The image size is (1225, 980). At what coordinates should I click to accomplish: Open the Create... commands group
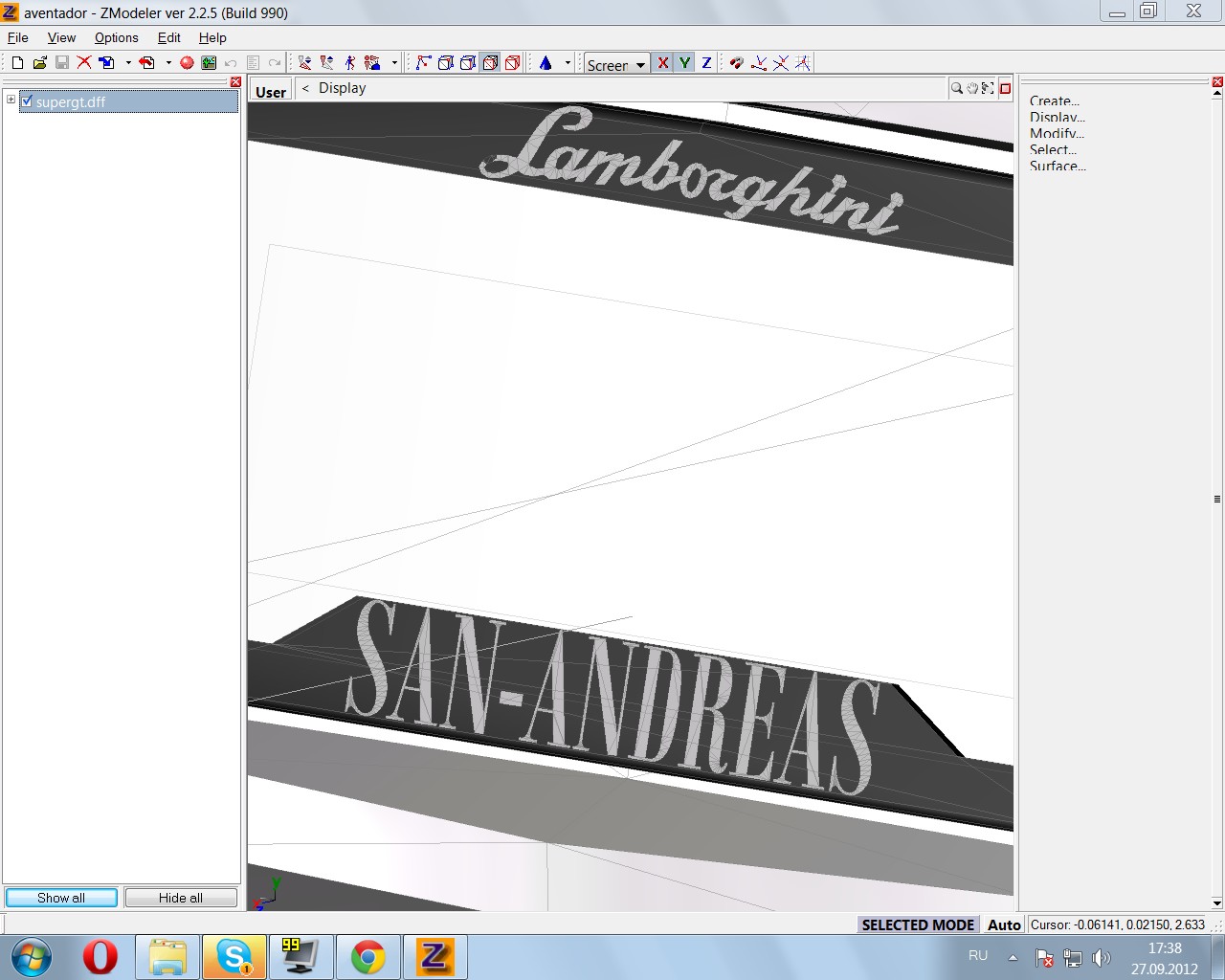(x=1054, y=100)
